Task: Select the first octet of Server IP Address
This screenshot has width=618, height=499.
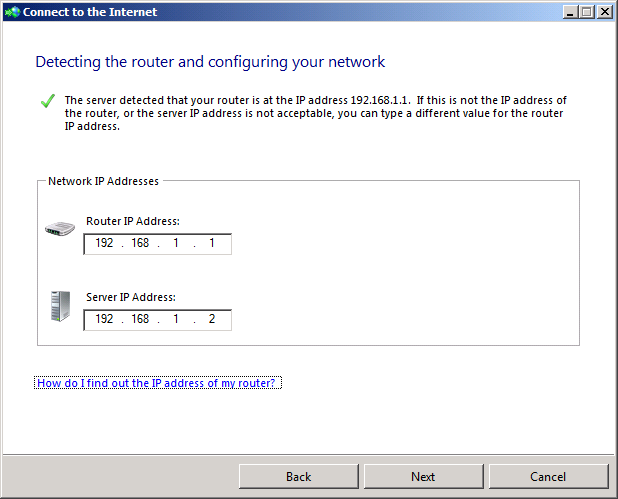Action: point(104,320)
